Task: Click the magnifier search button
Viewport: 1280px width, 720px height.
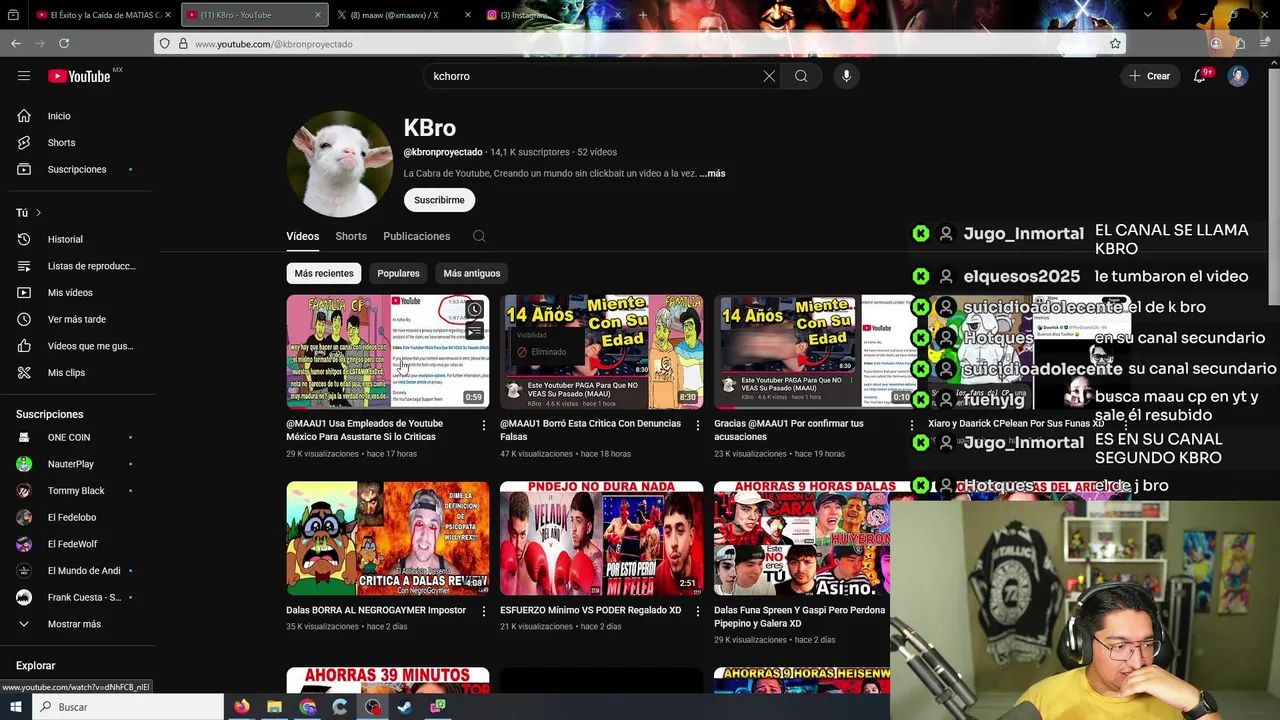Action: click(801, 76)
